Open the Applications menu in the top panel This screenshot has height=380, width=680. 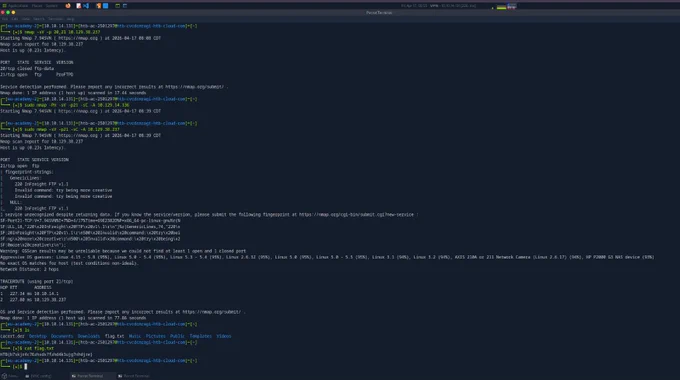pos(16,6)
